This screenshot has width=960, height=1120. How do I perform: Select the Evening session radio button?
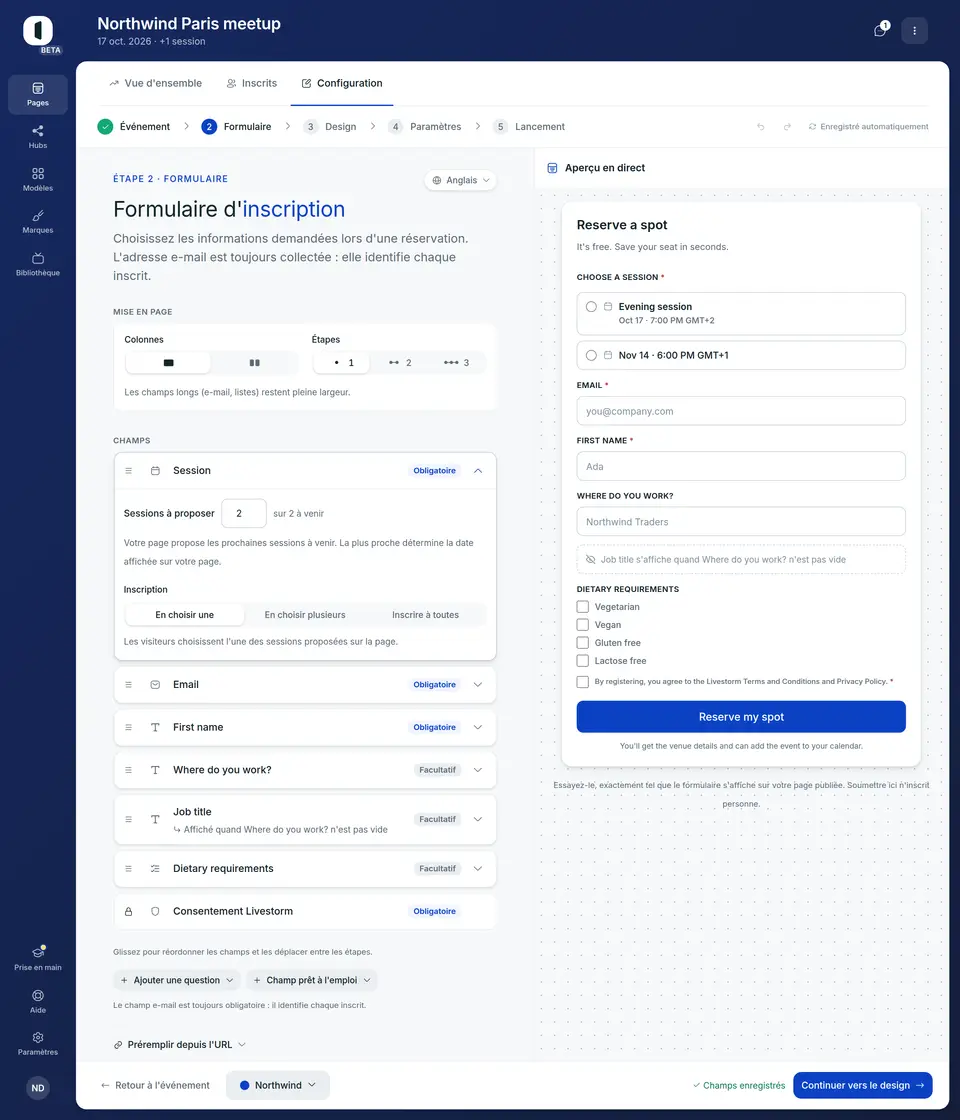coord(591,306)
